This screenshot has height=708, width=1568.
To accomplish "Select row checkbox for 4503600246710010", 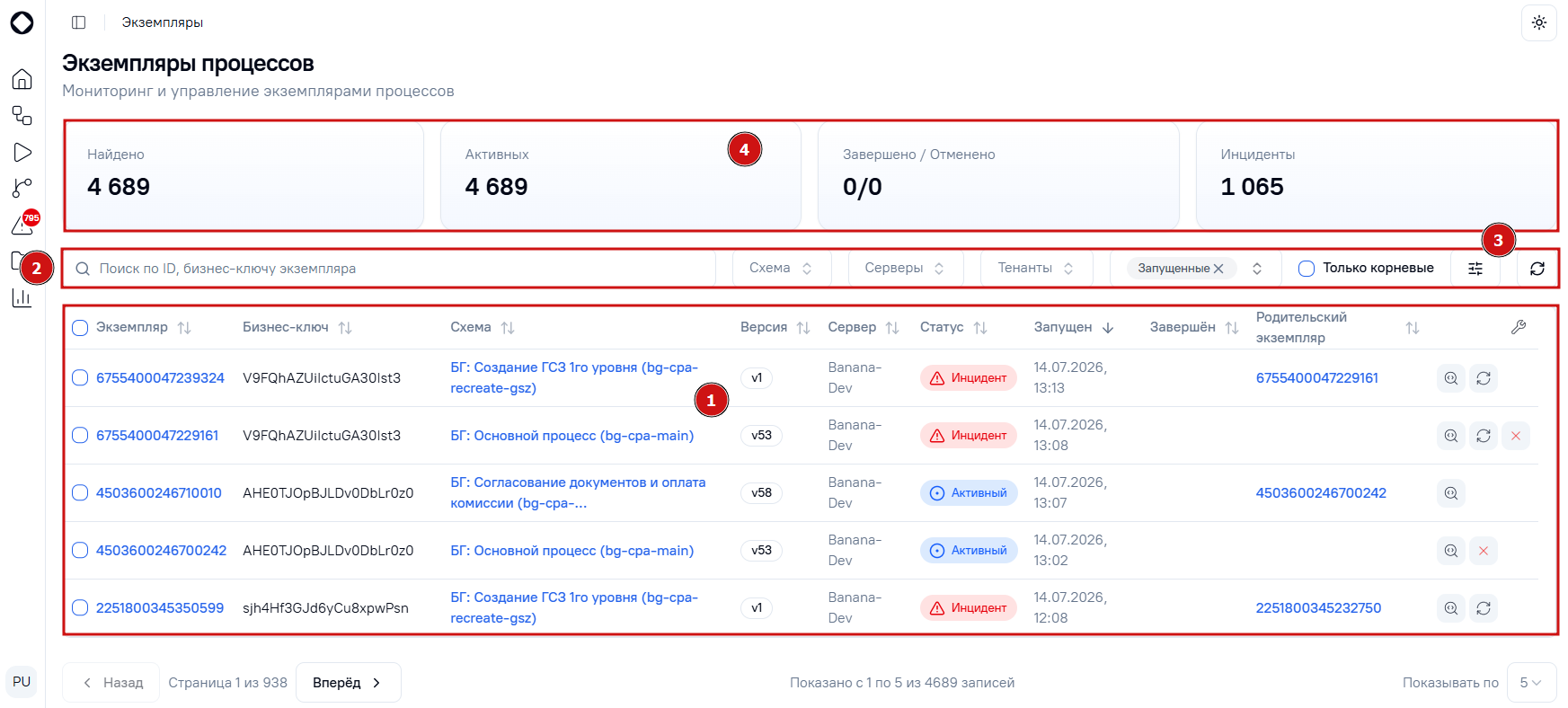I will click(x=80, y=493).
